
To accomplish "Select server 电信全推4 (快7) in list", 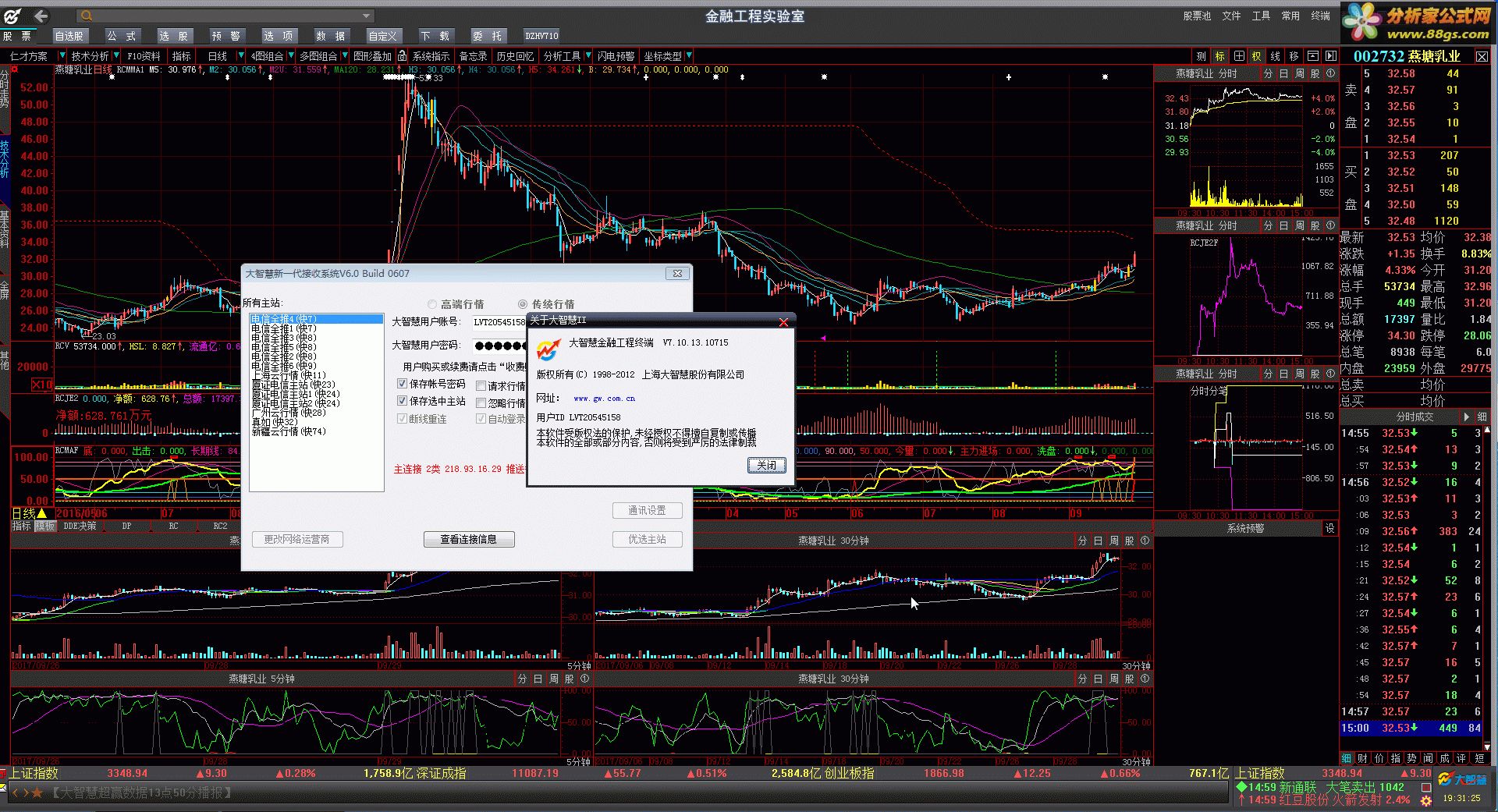I will (316, 319).
